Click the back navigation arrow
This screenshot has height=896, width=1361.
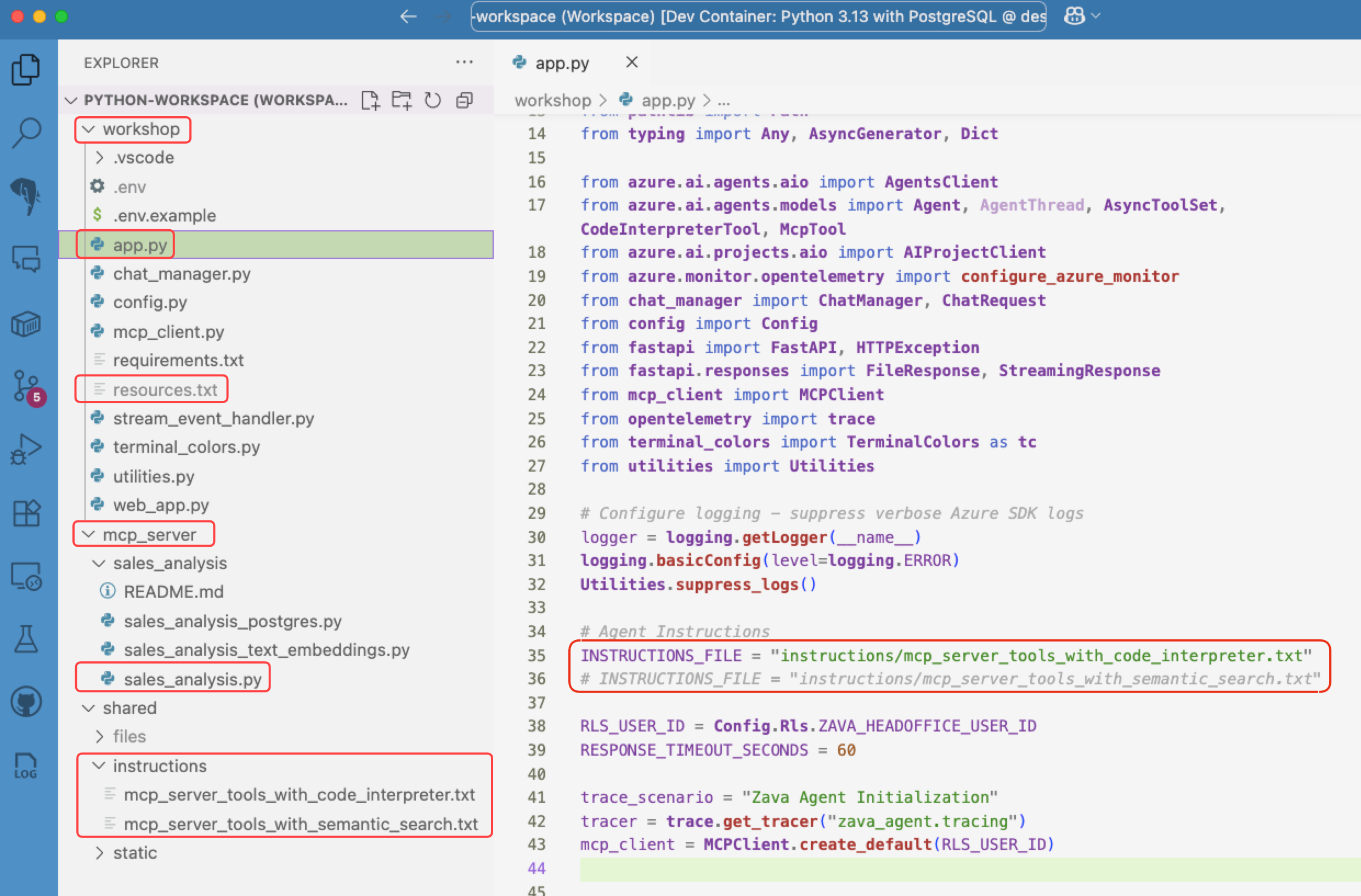[408, 16]
